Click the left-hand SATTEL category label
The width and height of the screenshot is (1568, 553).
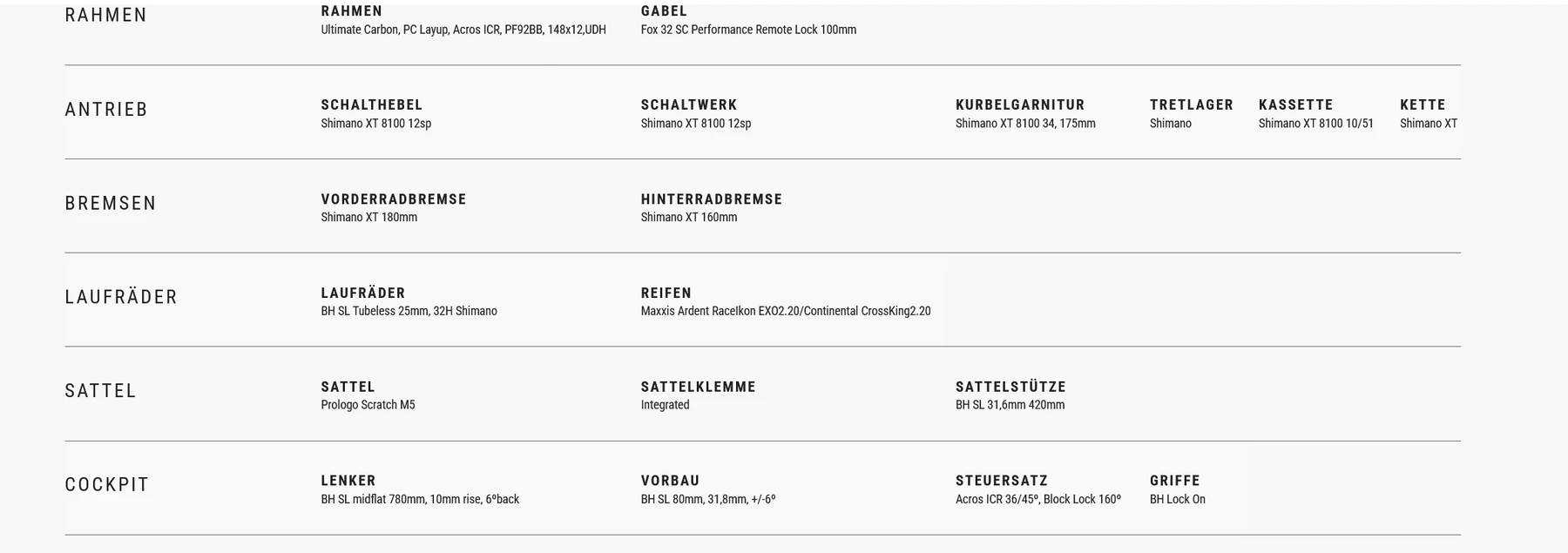point(101,391)
